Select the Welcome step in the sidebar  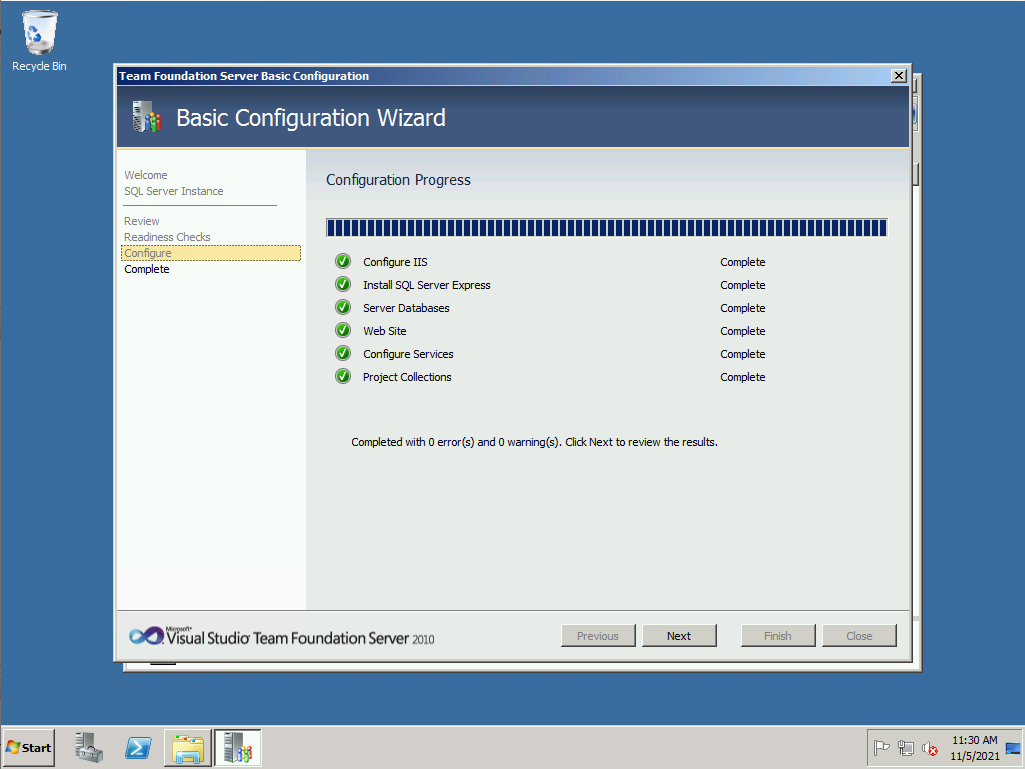coord(146,175)
